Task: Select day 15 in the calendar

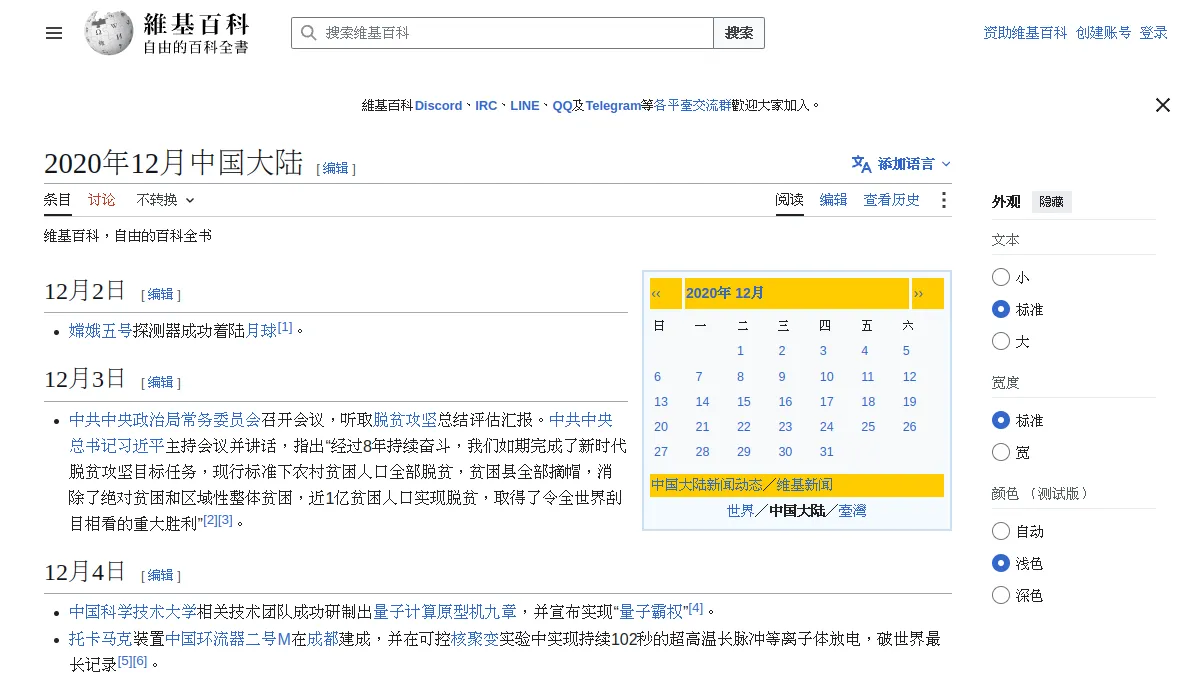Action: (x=744, y=402)
